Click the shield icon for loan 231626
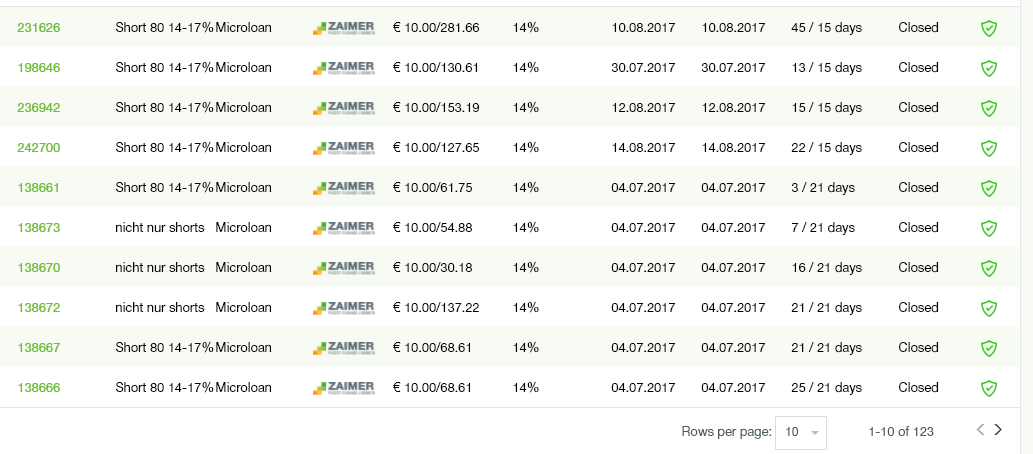Screen dimensions: 1033x454 [988, 28]
